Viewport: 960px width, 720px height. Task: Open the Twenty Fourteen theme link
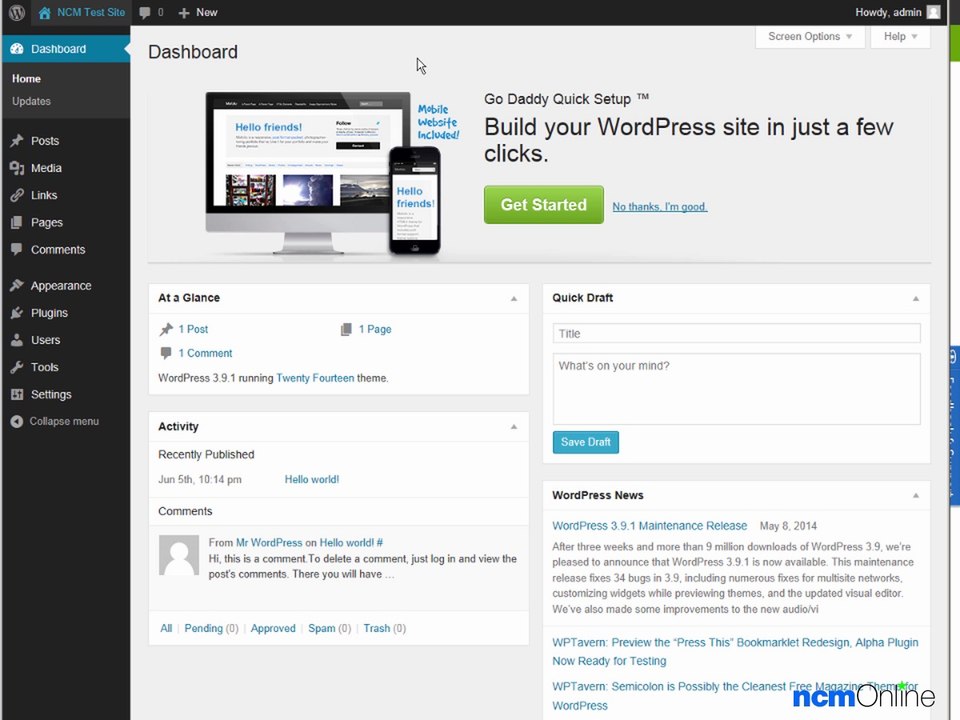315,378
